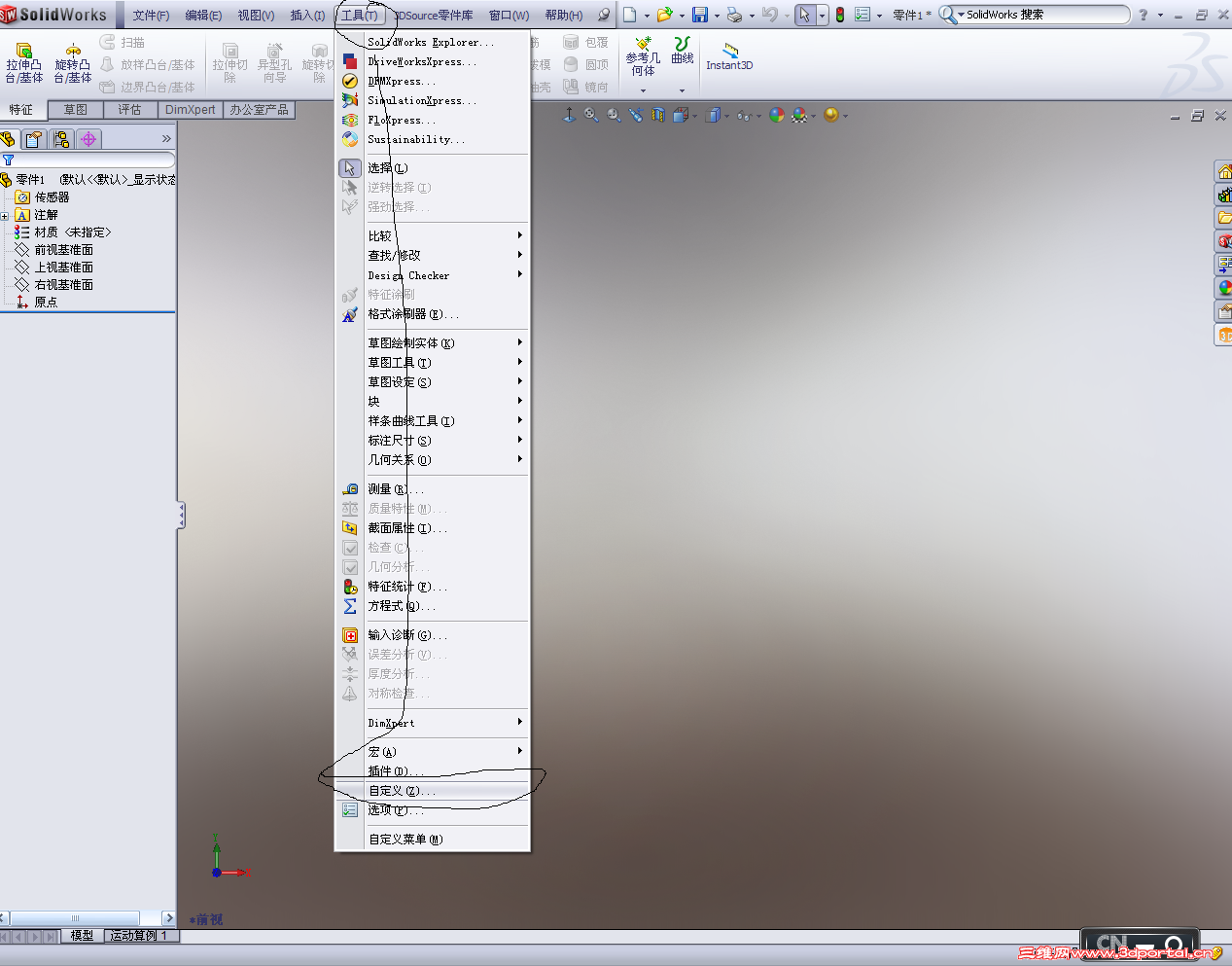Viewport: 1232px width, 966px height.
Task: Expand the 注解 annotations tree node
Action: pos(5,216)
